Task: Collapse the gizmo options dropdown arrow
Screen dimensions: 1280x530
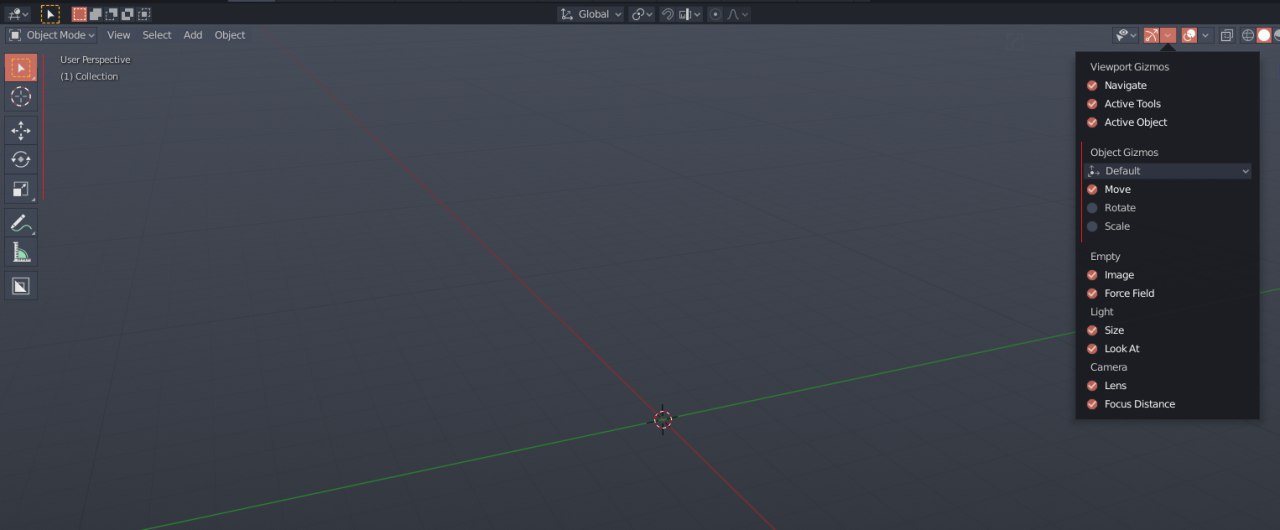Action: pyautogui.click(x=1168, y=35)
